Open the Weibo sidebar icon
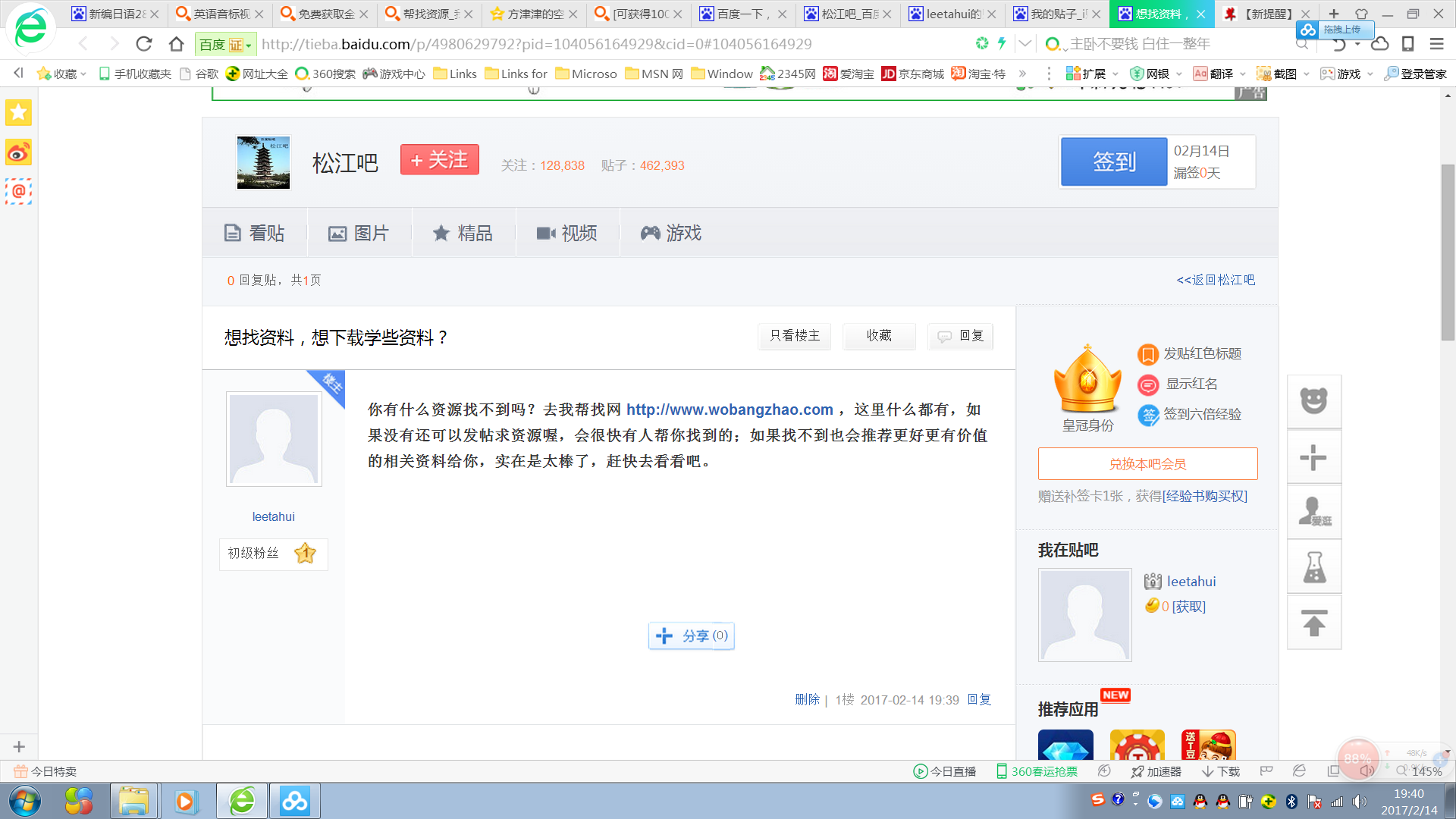 (x=18, y=152)
